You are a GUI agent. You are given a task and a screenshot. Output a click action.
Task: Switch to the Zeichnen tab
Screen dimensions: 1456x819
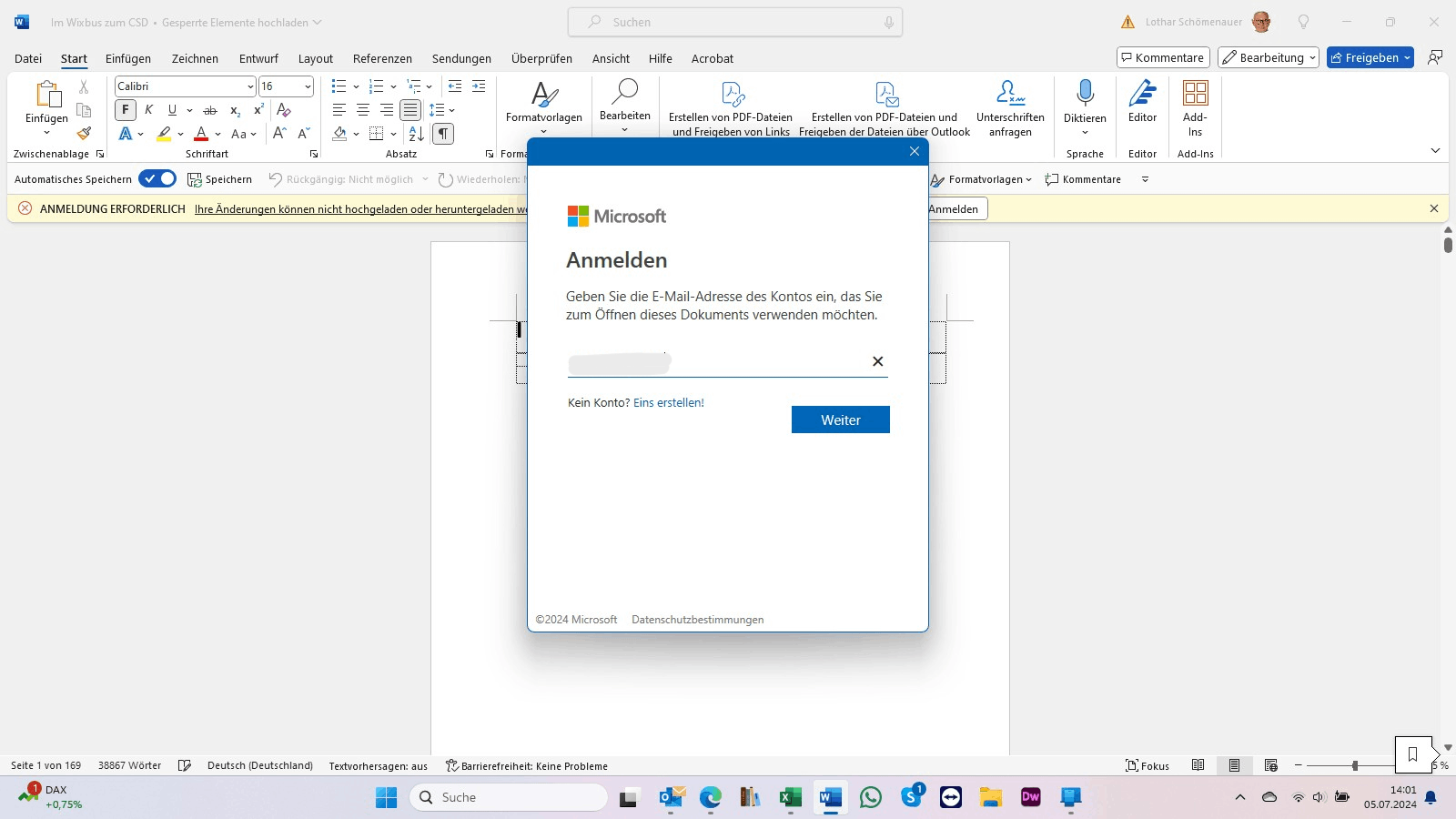[195, 58]
